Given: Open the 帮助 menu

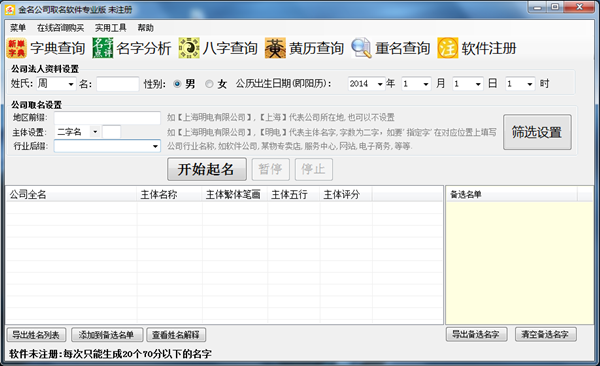Looking at the screenshot, I should pos(145,28).
